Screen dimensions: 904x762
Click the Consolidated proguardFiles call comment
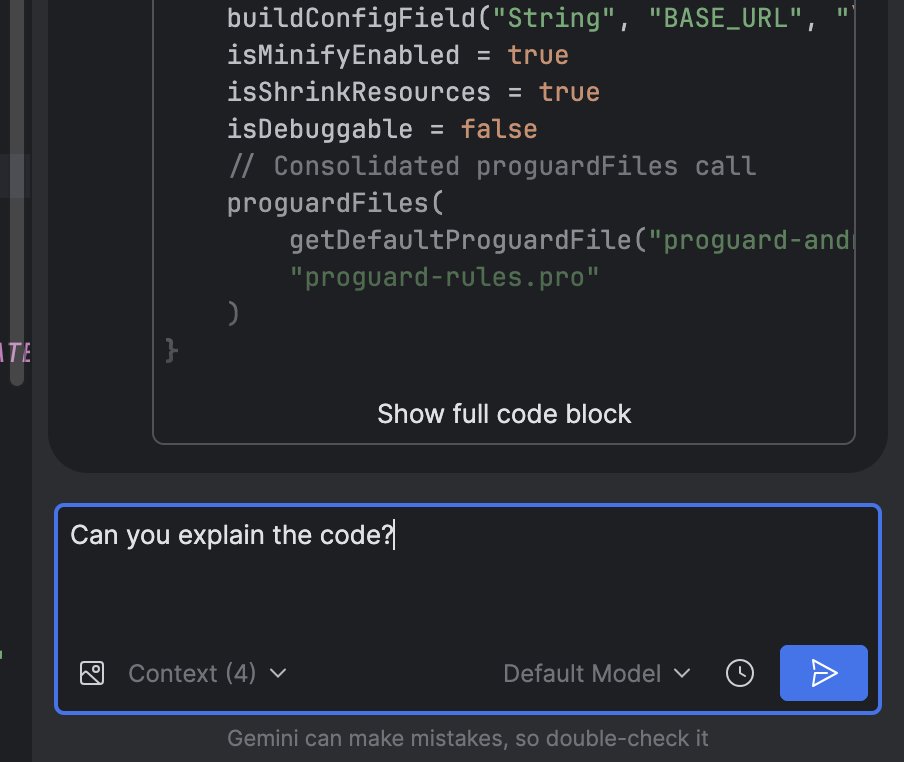click(491, 166)
